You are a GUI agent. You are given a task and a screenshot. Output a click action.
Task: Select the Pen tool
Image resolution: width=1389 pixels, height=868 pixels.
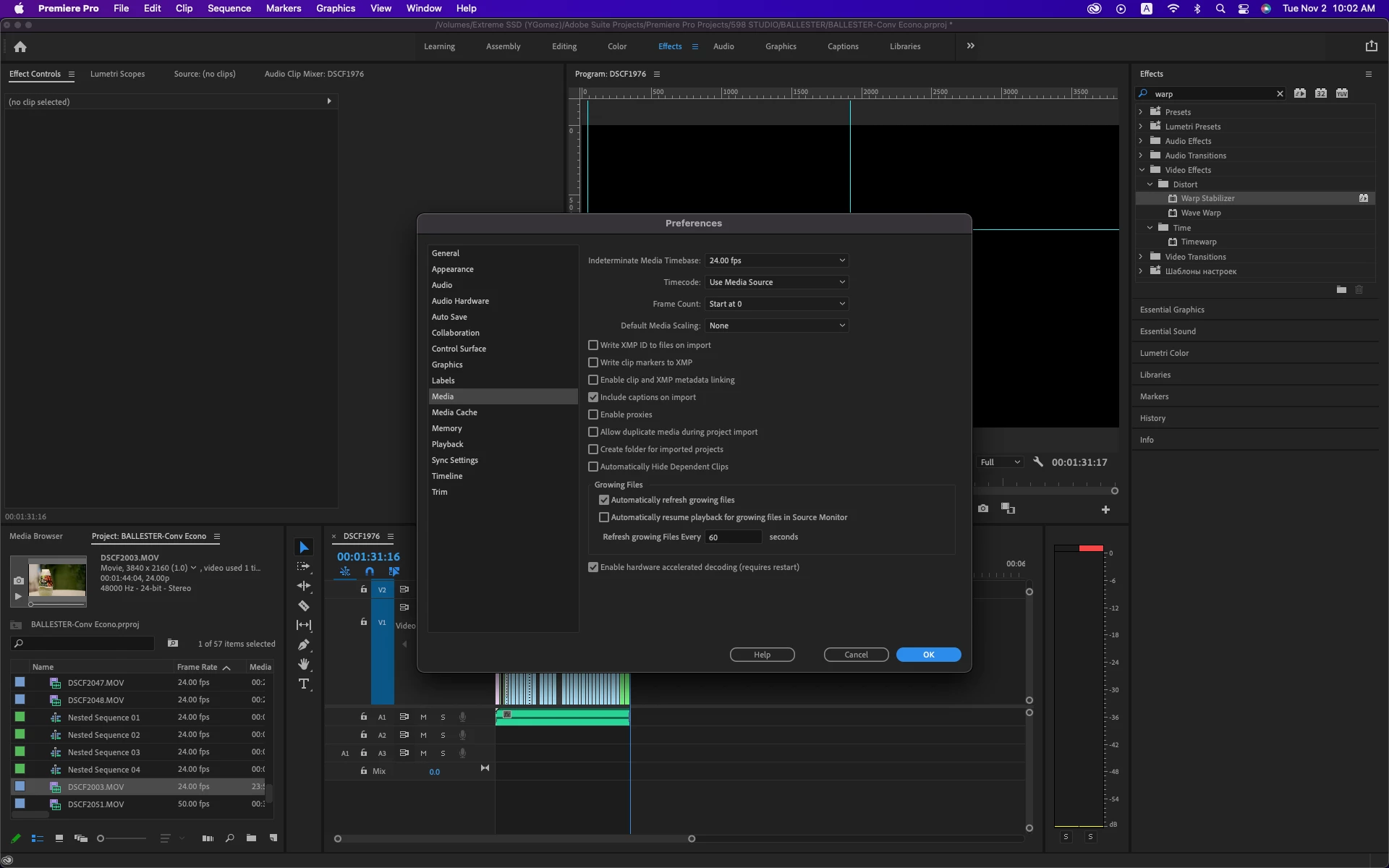[304, 644]
